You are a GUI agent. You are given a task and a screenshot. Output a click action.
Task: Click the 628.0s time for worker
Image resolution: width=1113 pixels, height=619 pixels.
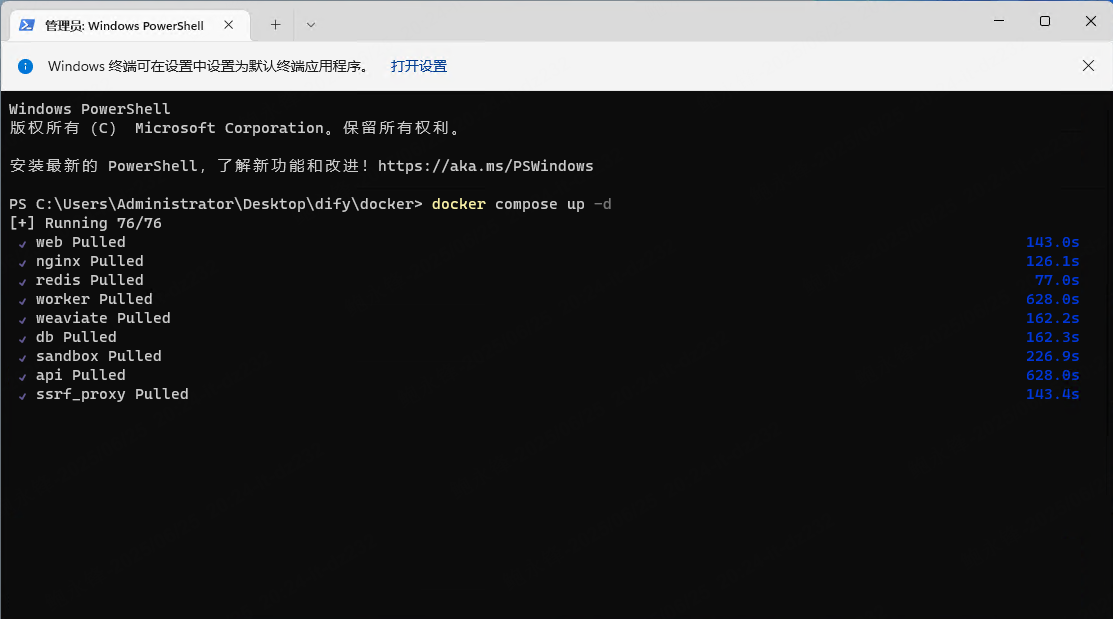pos(1052,299)
